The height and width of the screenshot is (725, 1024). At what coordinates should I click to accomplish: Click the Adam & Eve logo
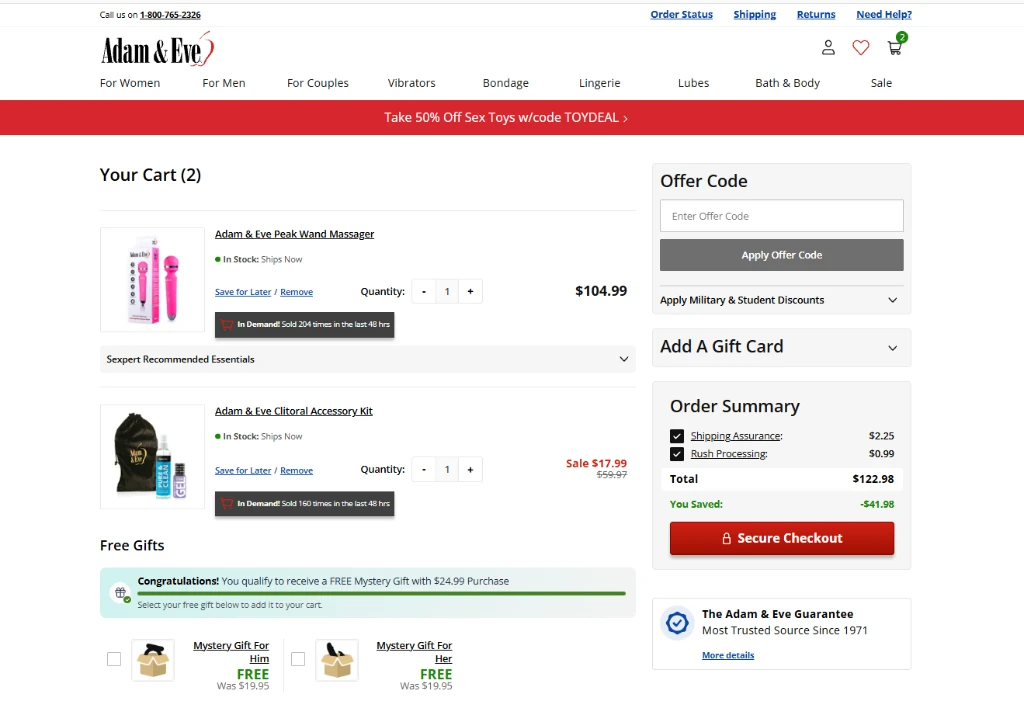[157, 49]
